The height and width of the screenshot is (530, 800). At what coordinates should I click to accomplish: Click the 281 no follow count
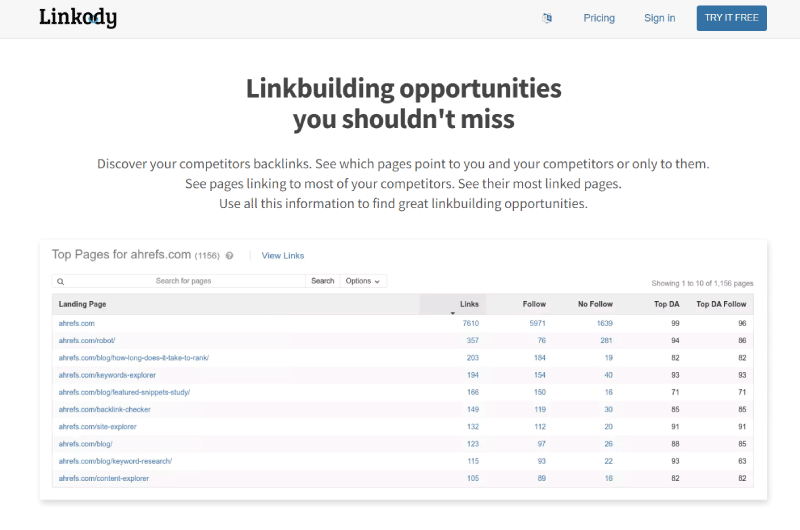(606, 340)
